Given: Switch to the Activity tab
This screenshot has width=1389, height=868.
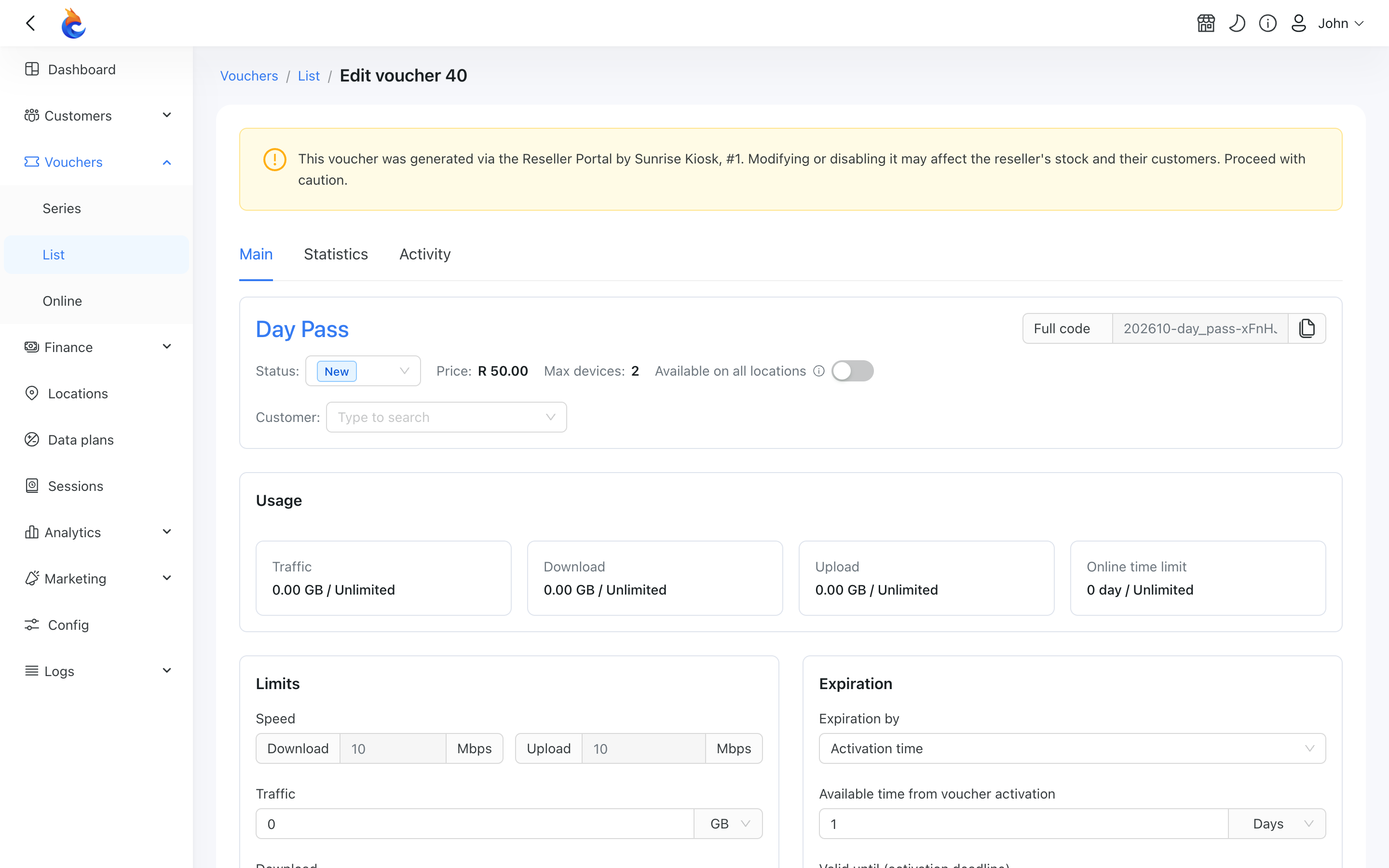Looking at the screenshot, I should 425,254.
